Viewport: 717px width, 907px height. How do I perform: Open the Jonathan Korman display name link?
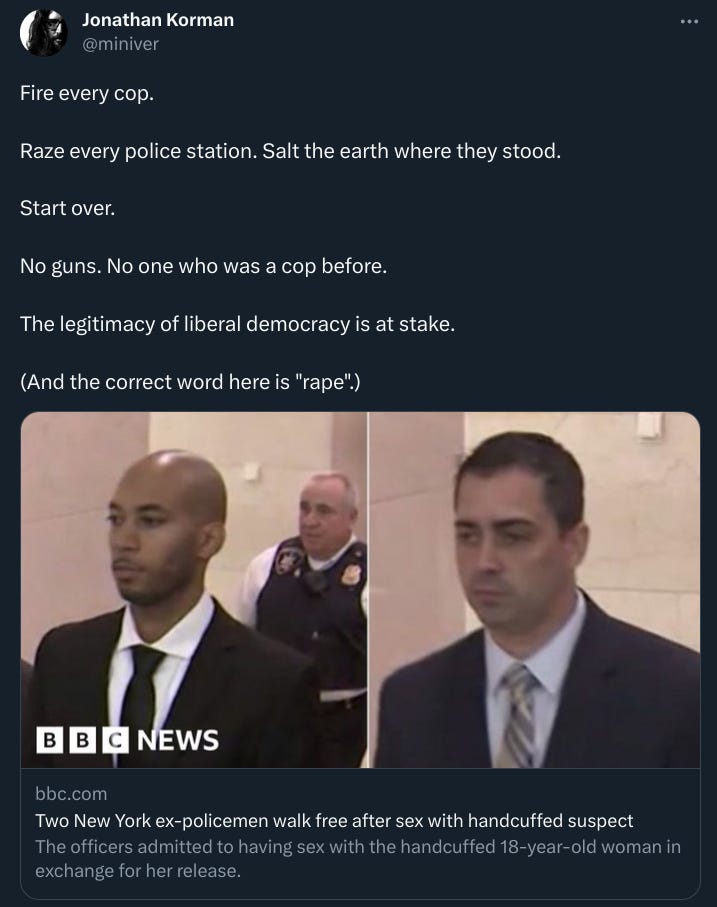coord(158,20)
